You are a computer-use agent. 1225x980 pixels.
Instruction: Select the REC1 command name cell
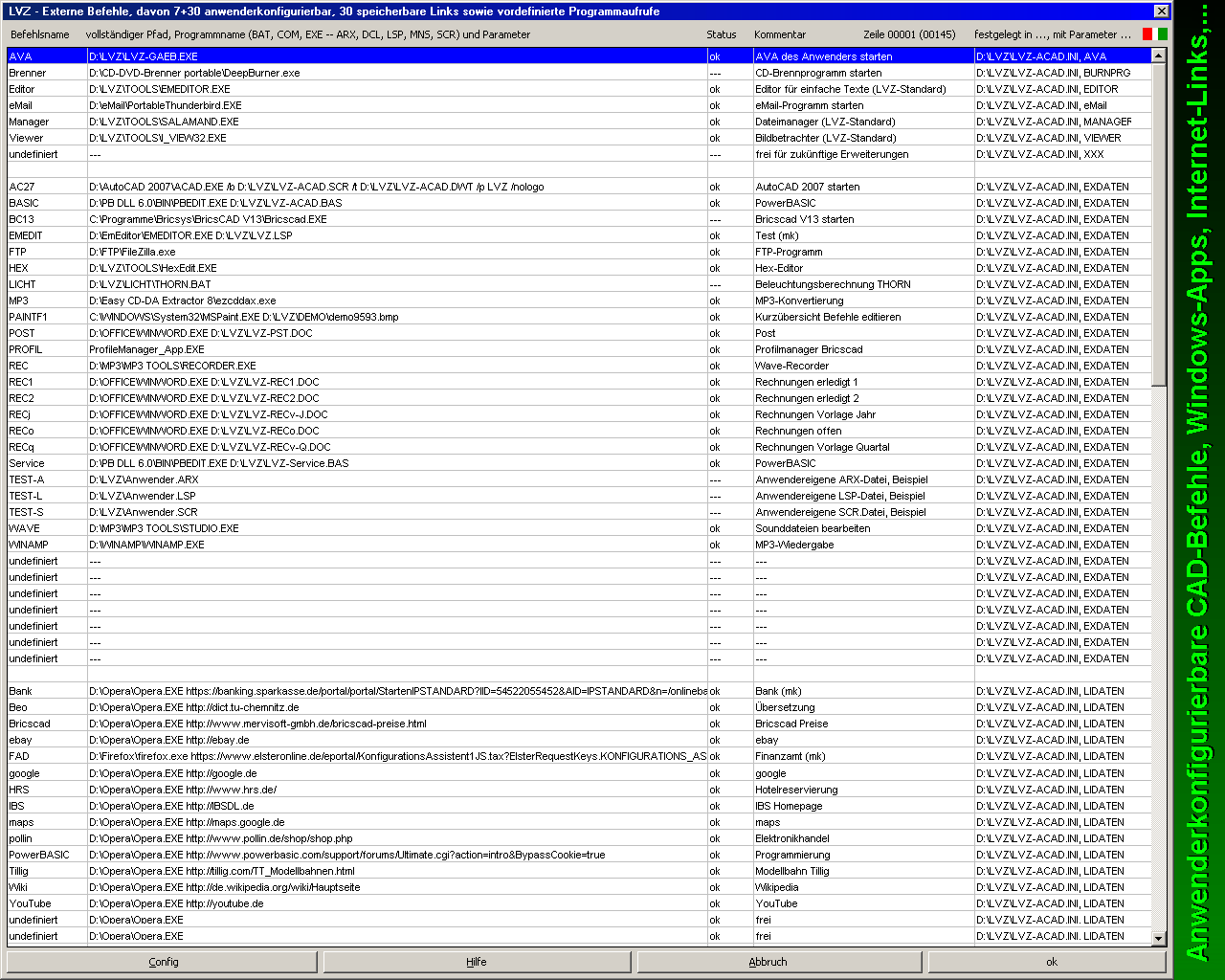pyautogui.click(x=47, y=382)
